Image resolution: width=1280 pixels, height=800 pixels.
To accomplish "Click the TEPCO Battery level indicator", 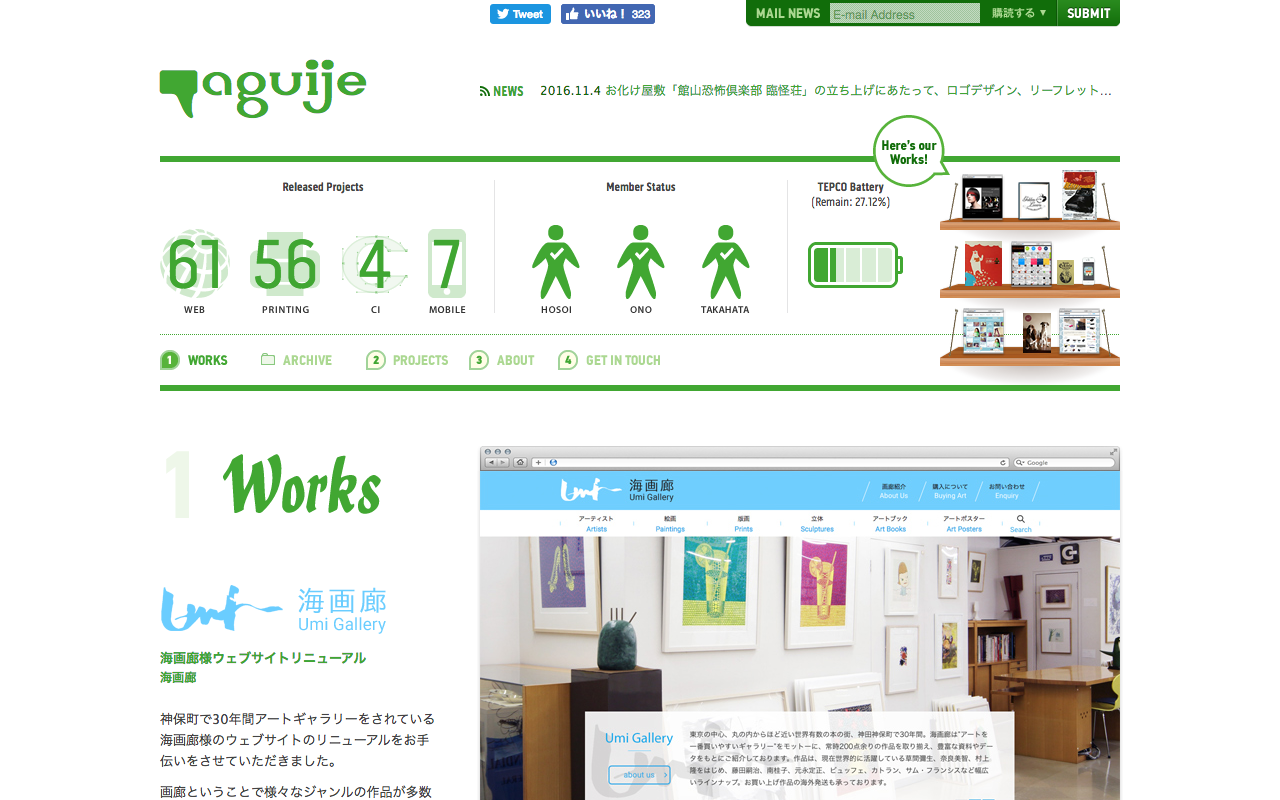I will (854, 264).
